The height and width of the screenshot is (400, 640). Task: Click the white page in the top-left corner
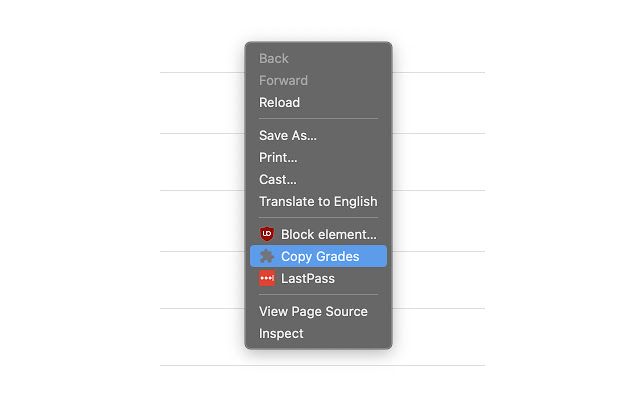pyautogui.click(x=30, y=25)
